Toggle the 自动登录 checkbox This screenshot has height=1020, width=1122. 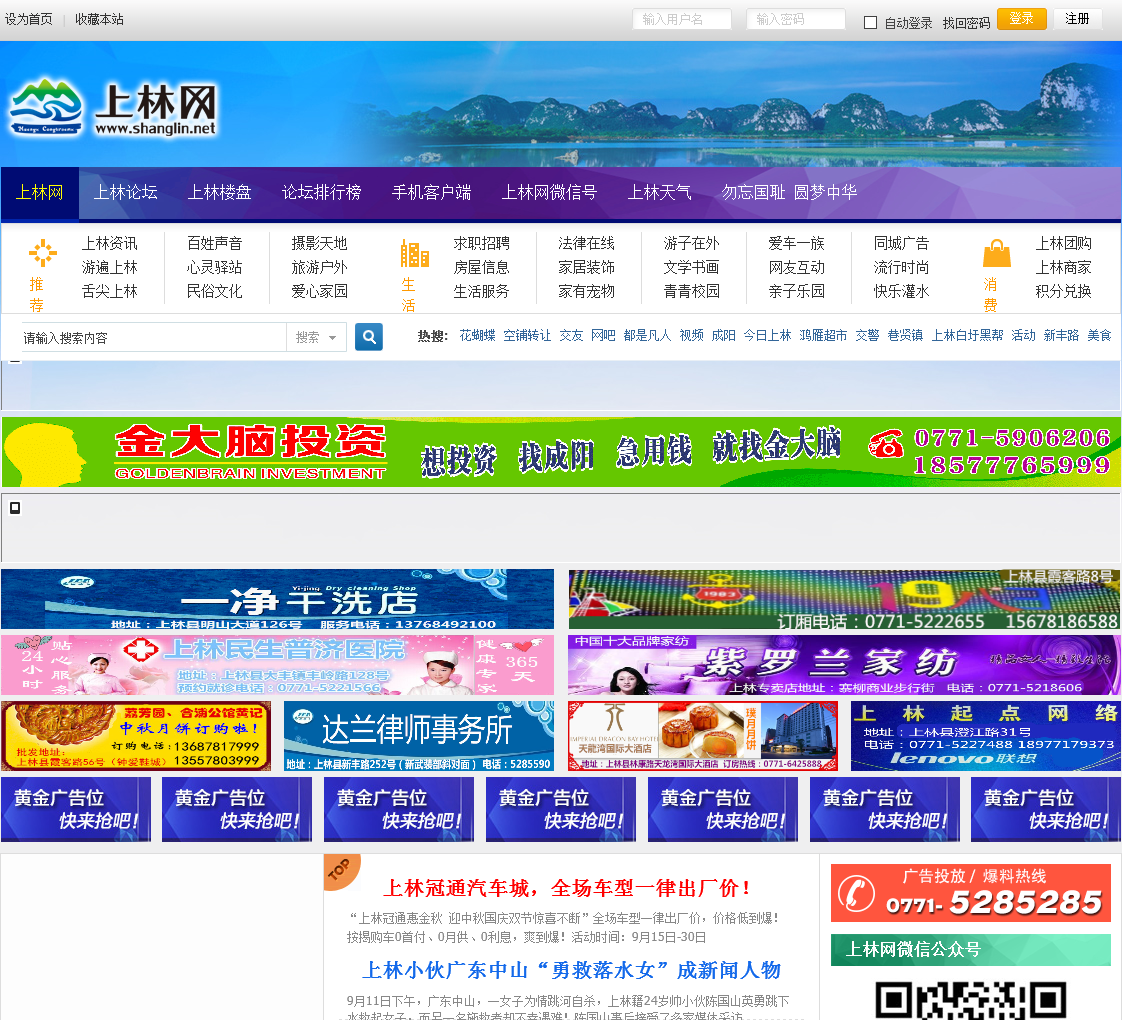(x=870, y=22)
